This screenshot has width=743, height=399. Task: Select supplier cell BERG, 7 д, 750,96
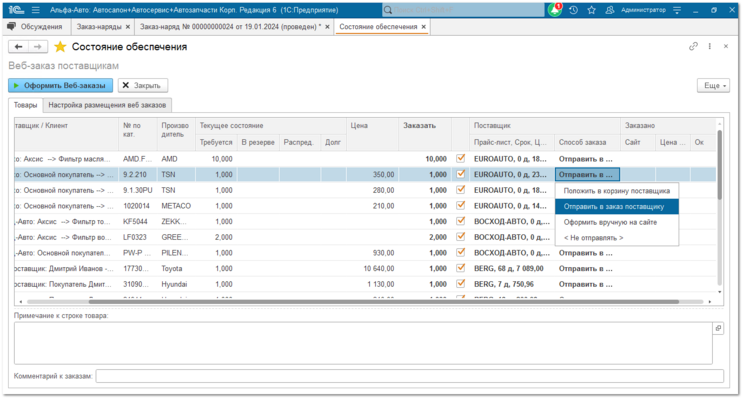point(512,284)
